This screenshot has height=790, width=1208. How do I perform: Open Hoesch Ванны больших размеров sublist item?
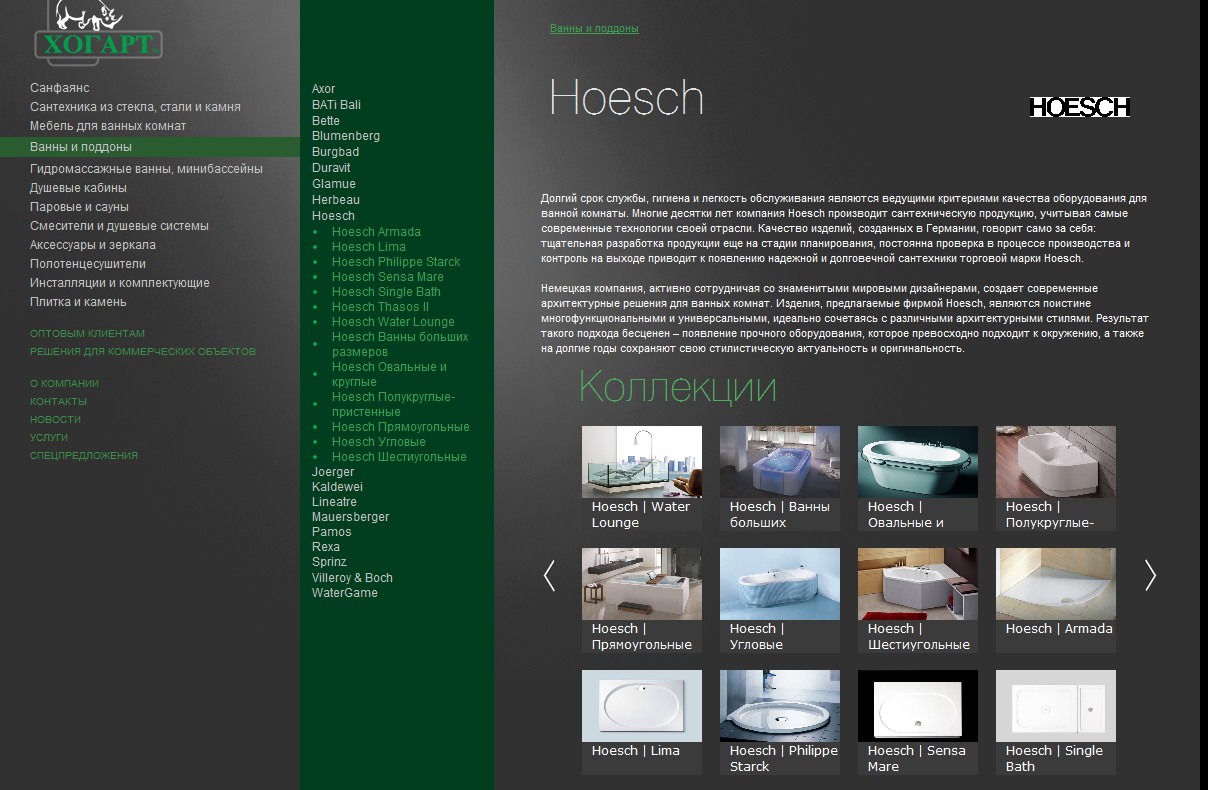point(400,345)
